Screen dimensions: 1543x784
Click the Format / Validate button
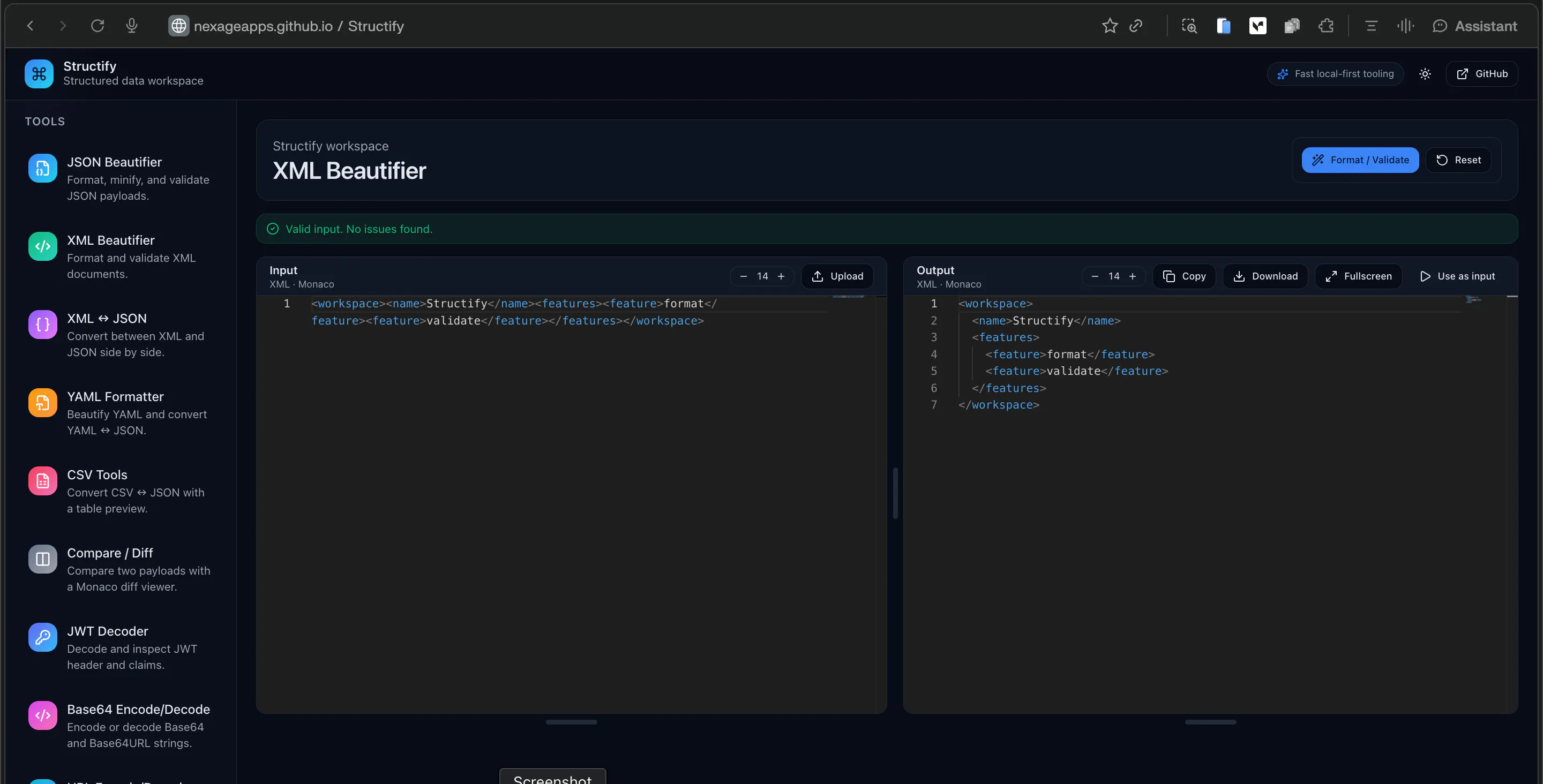click(x=1360, y=160)
